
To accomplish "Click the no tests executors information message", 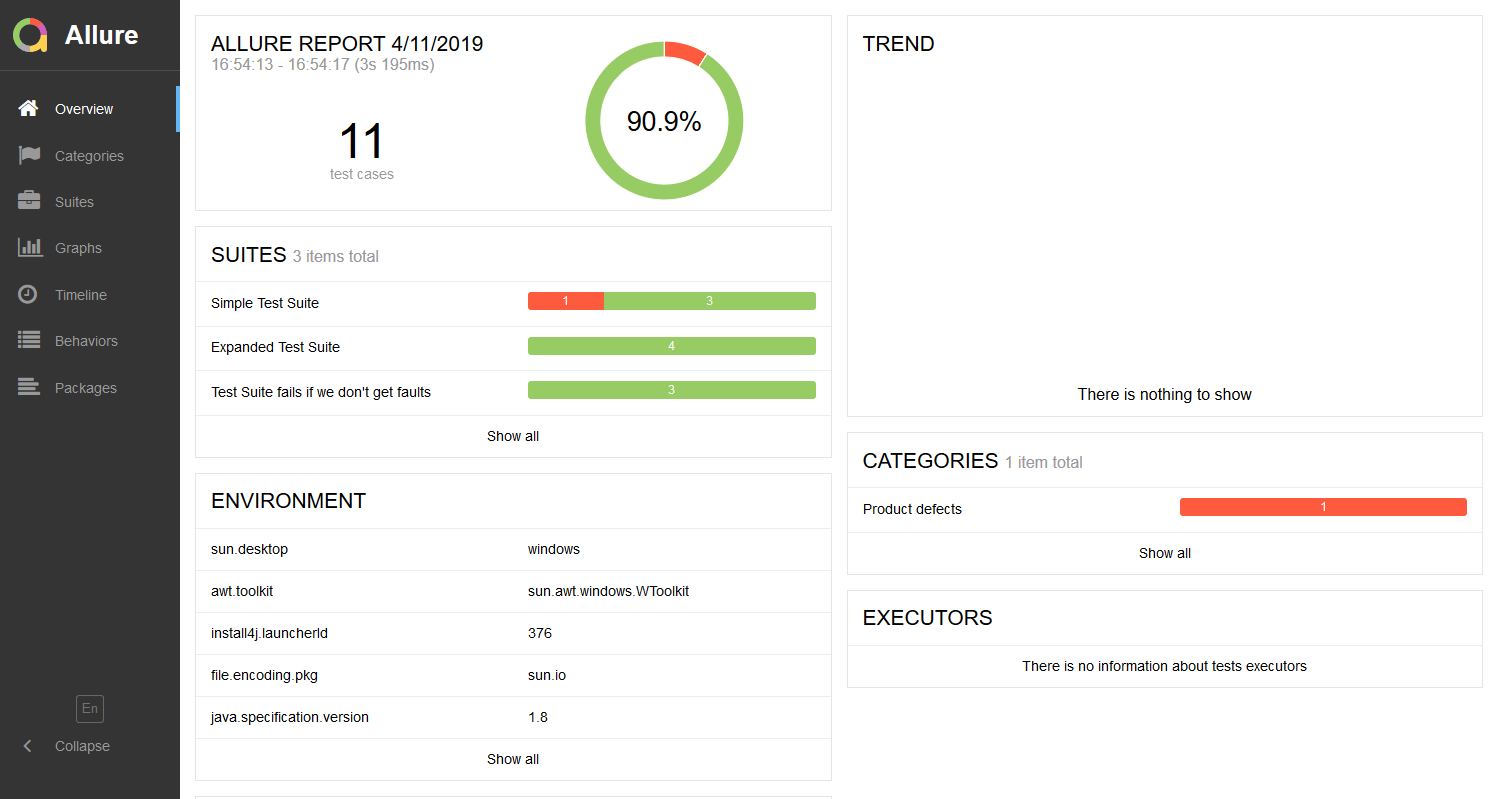I will 1165,666.
